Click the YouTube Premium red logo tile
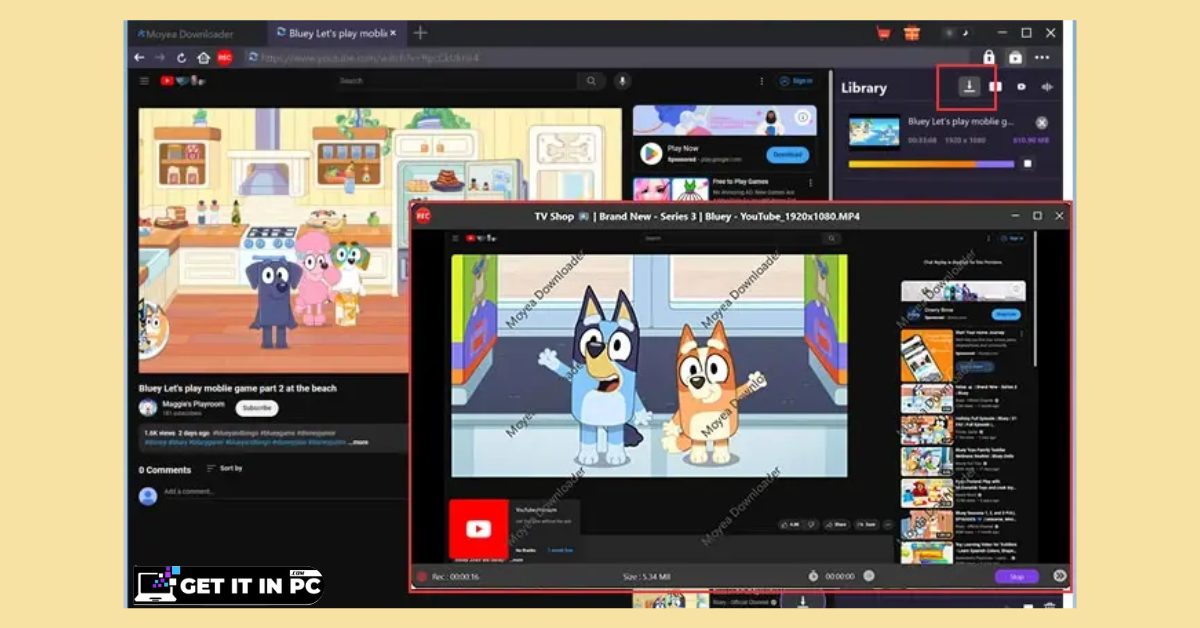The width and height of the screenshot is (1200, 628). point(479,529)
